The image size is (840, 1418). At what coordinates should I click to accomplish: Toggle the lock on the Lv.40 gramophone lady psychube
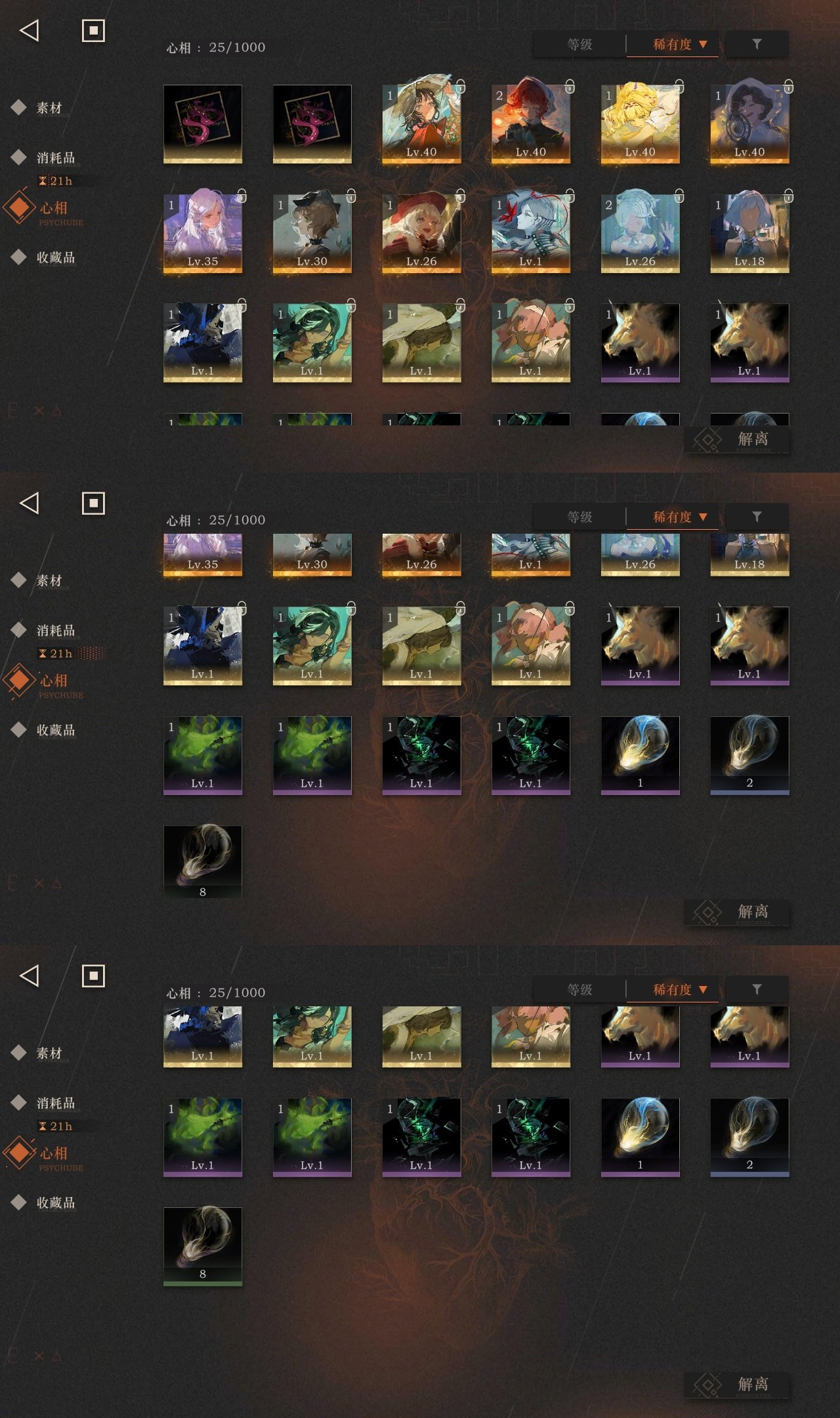pyautogui.click(x=788, y=86)
